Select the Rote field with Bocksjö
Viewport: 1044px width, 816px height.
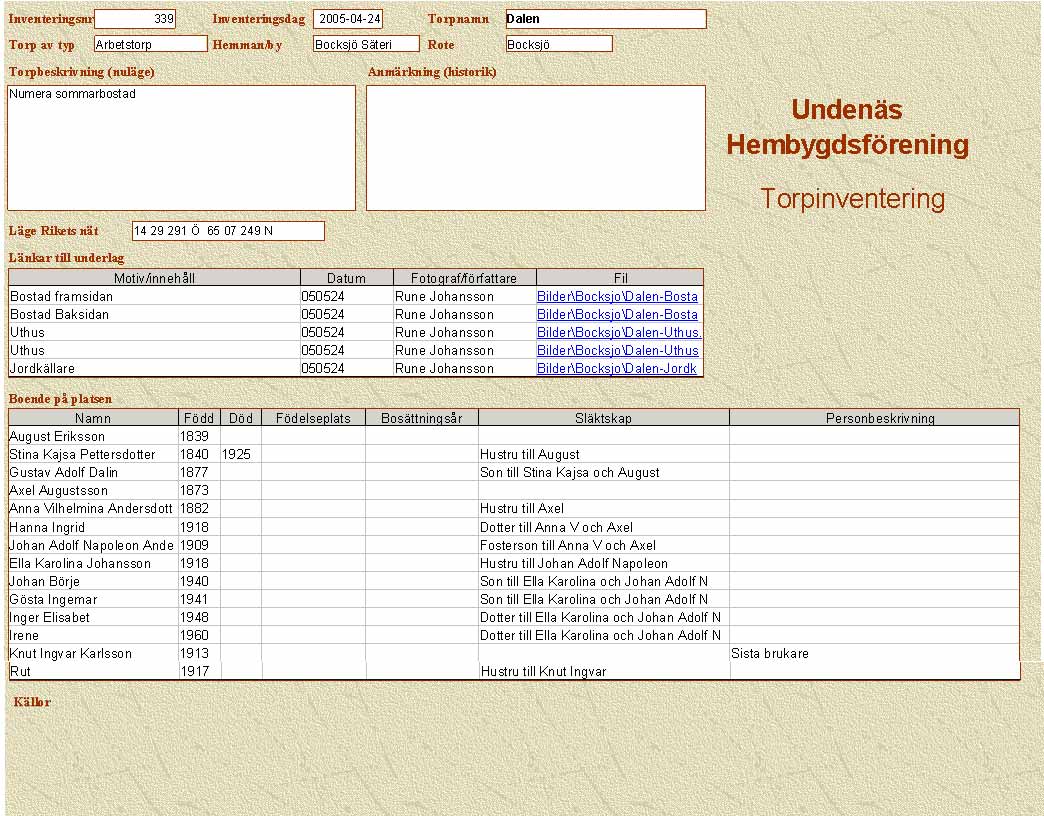(x=559, y=44)
